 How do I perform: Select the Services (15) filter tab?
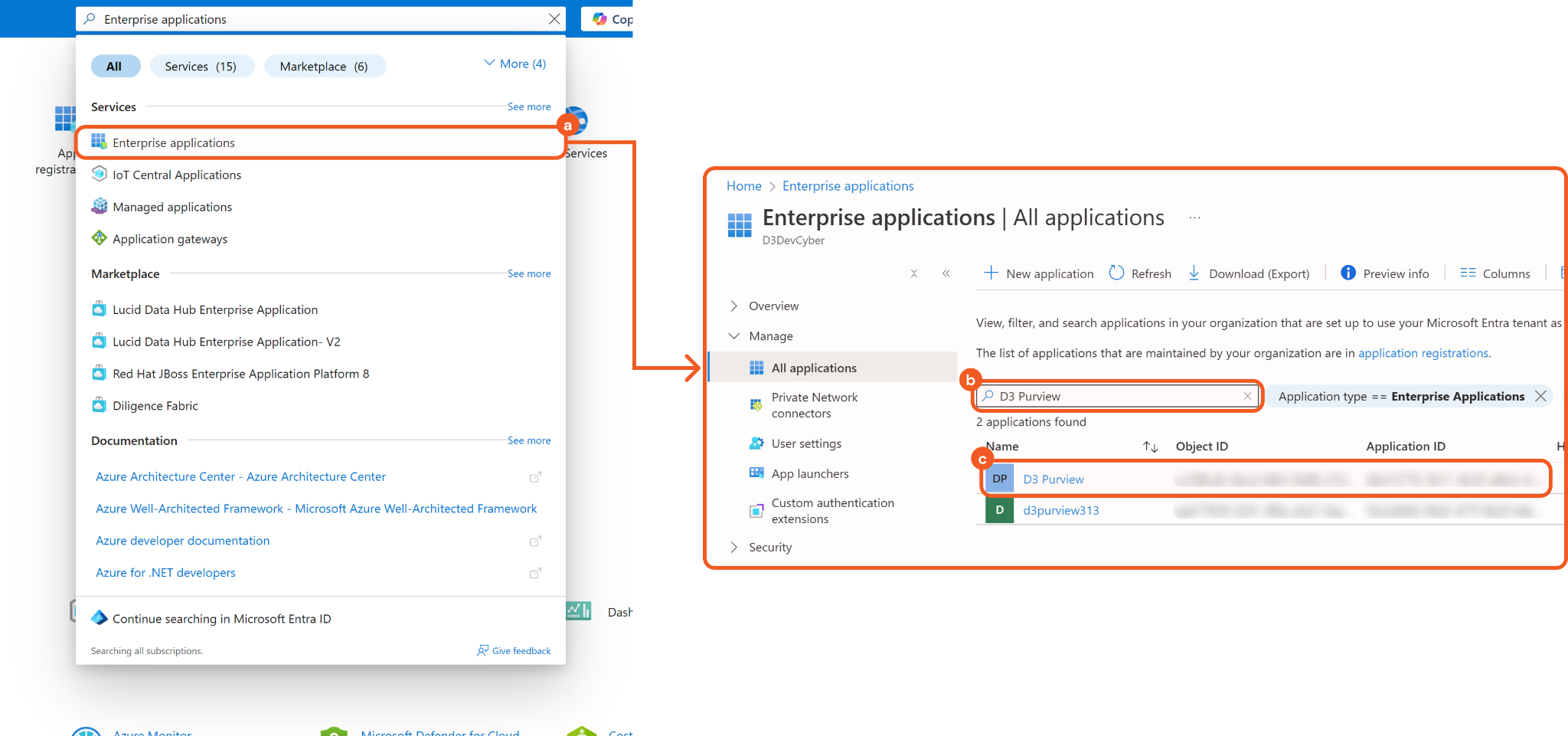tap(201, 67)
